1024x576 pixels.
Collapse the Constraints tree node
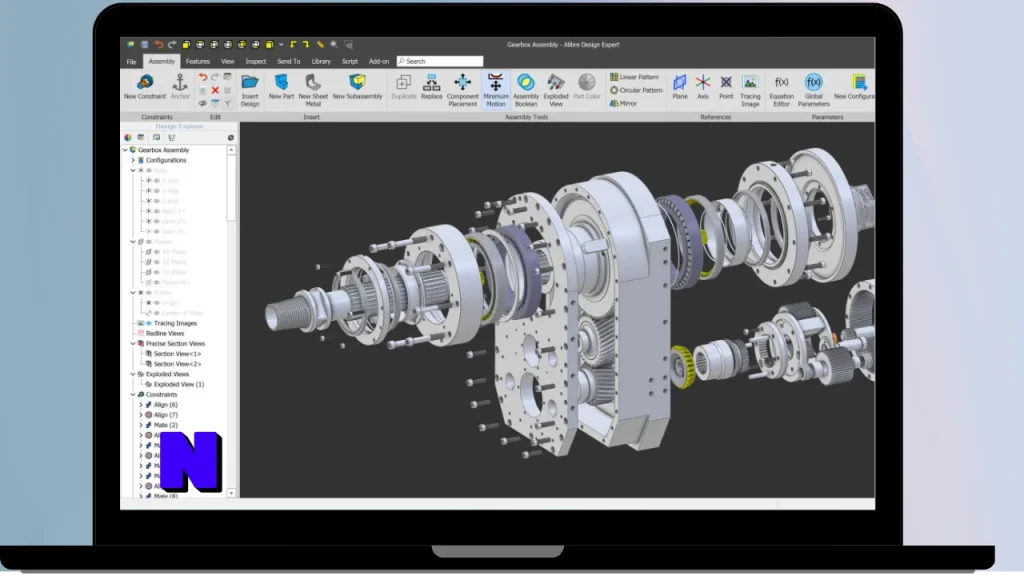[133, 394]
